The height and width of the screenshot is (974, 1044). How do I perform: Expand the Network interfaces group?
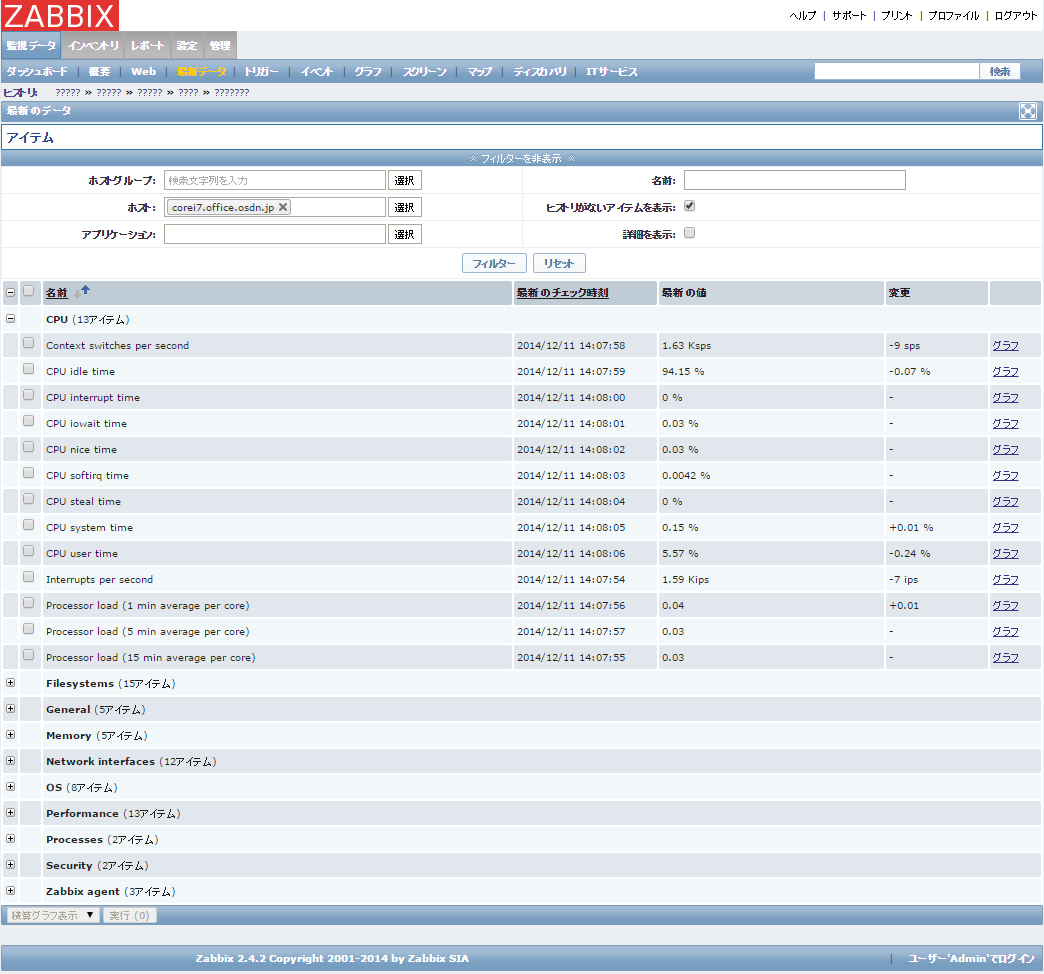pyautogui.click(x=11, y=761)
